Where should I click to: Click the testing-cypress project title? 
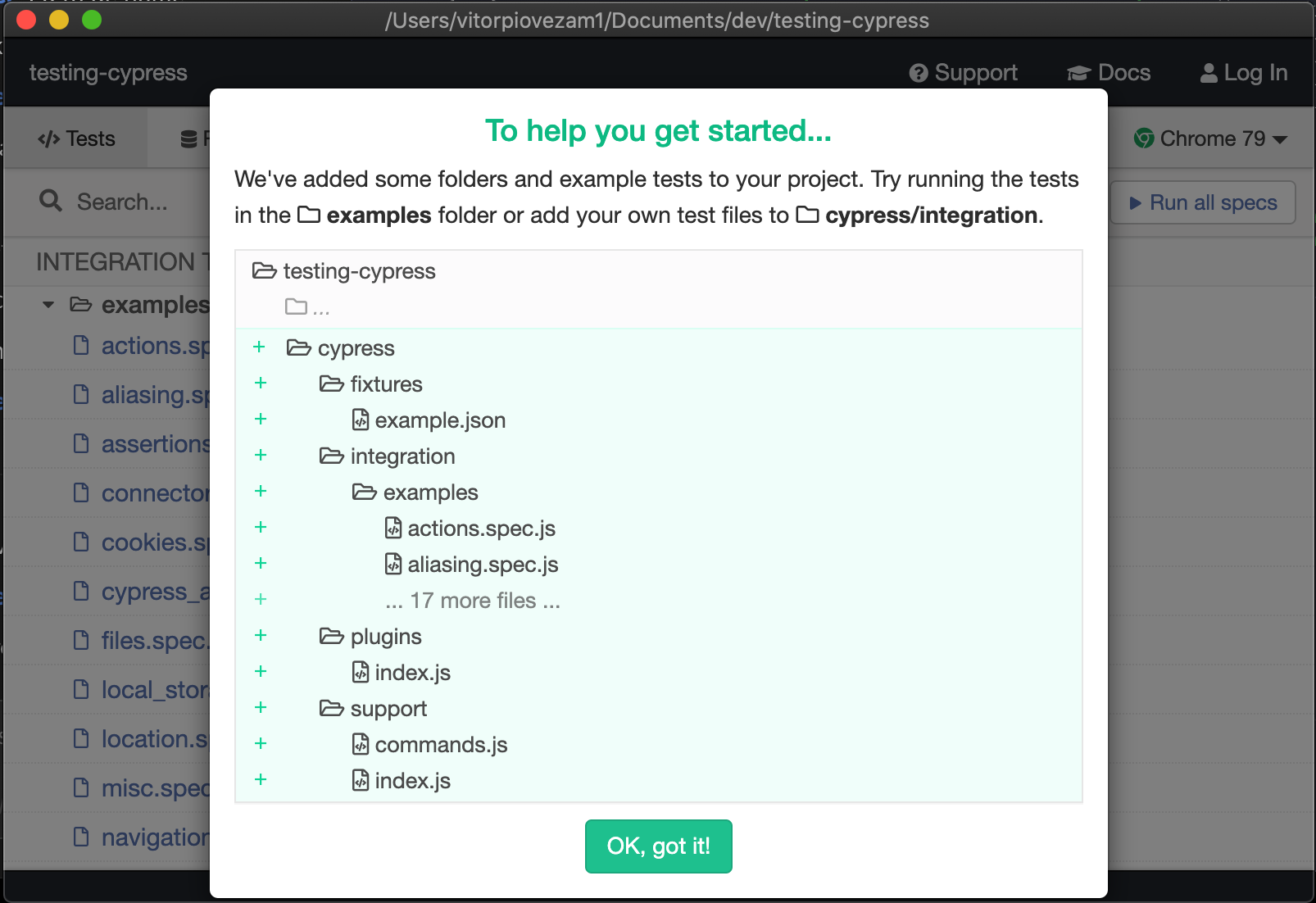coord(108,73)
